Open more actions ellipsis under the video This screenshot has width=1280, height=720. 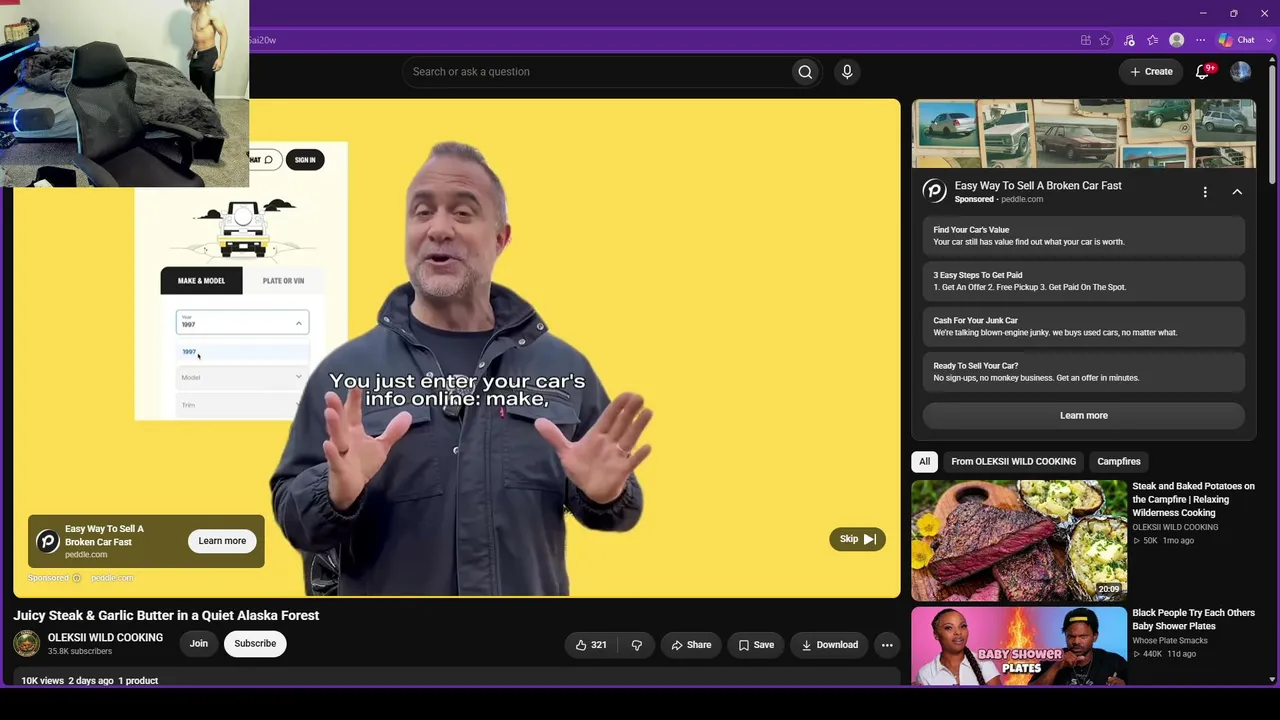coord(887,645)
